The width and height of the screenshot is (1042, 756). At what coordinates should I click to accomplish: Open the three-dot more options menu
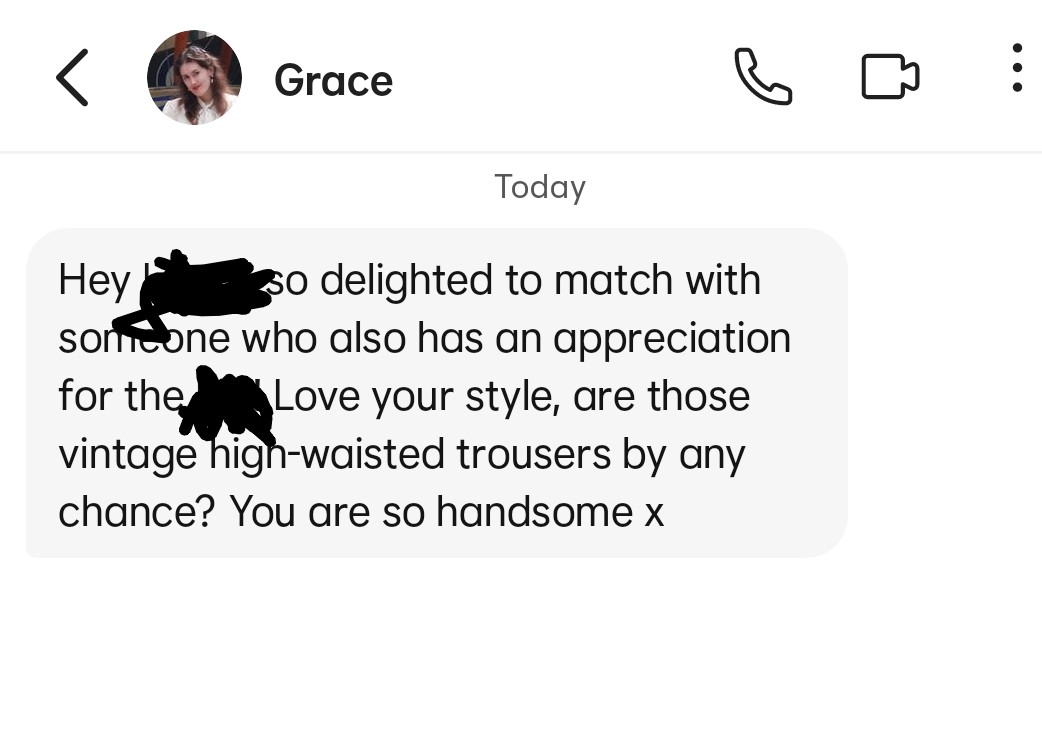[1017, 68]
